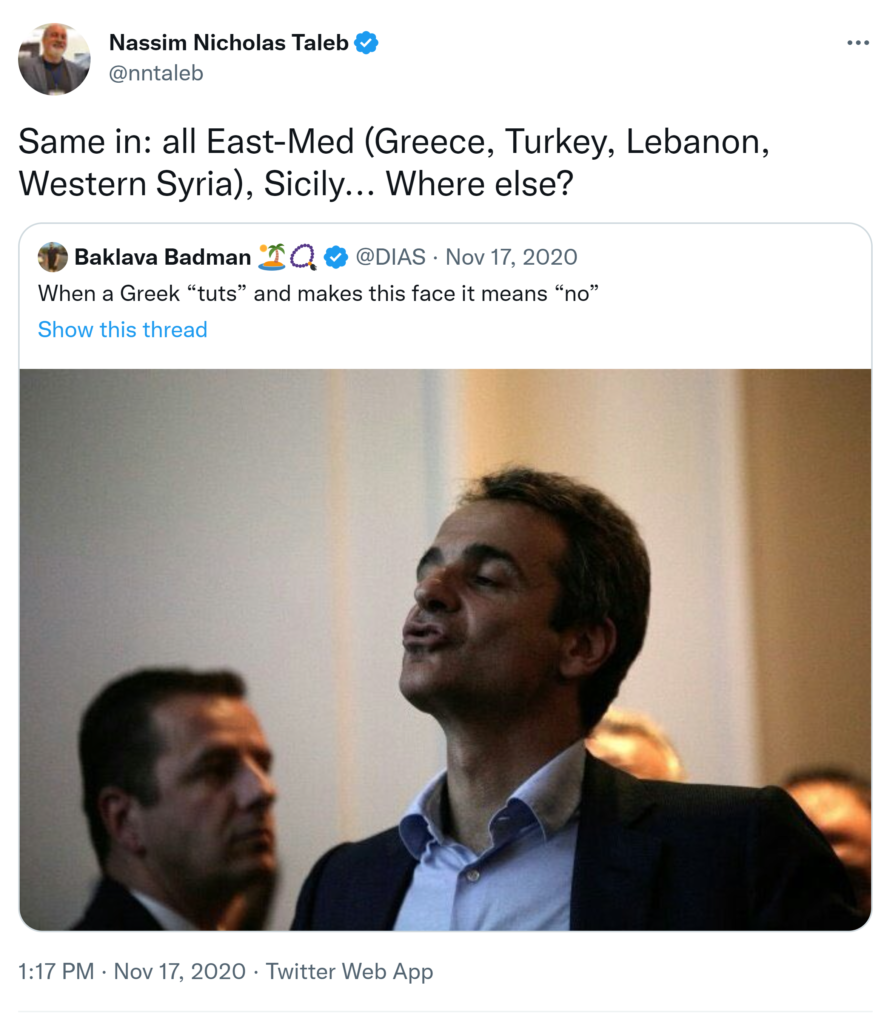The width and height of the screenshot is (884, 1024).
Task: Click Nassim Nicholas Taleb's profile avatar
Action: [x=54, y=59]
